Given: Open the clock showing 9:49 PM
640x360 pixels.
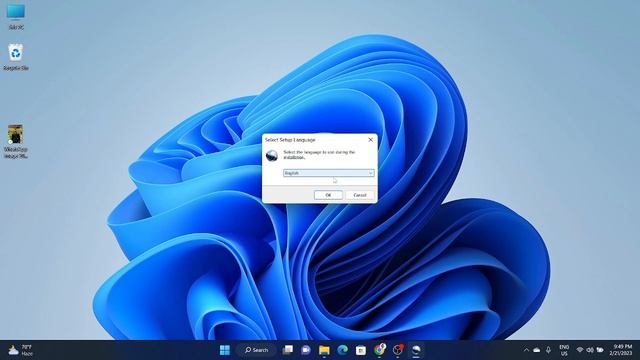Looking at the screenshot, I should point(621,350).
